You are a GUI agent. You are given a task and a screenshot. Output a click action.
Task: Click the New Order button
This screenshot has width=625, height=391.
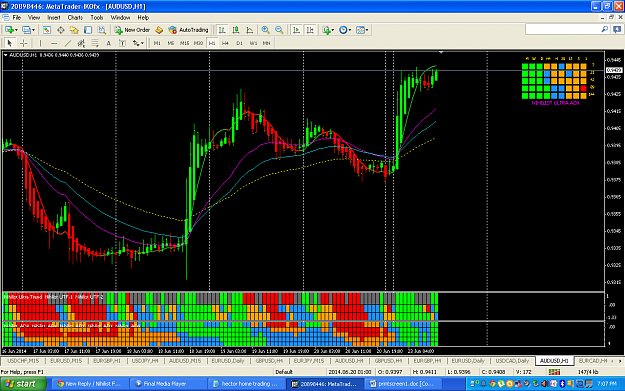pos(132,30)
